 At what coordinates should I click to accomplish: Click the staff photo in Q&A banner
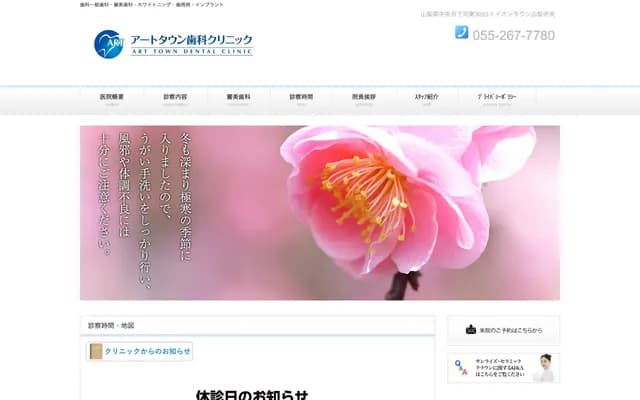pyautogui.click(x=544, y=367)
